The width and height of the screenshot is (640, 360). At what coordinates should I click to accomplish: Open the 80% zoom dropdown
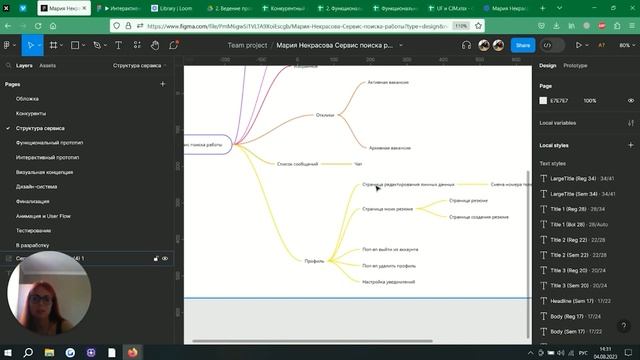click(x=627, y=45)
